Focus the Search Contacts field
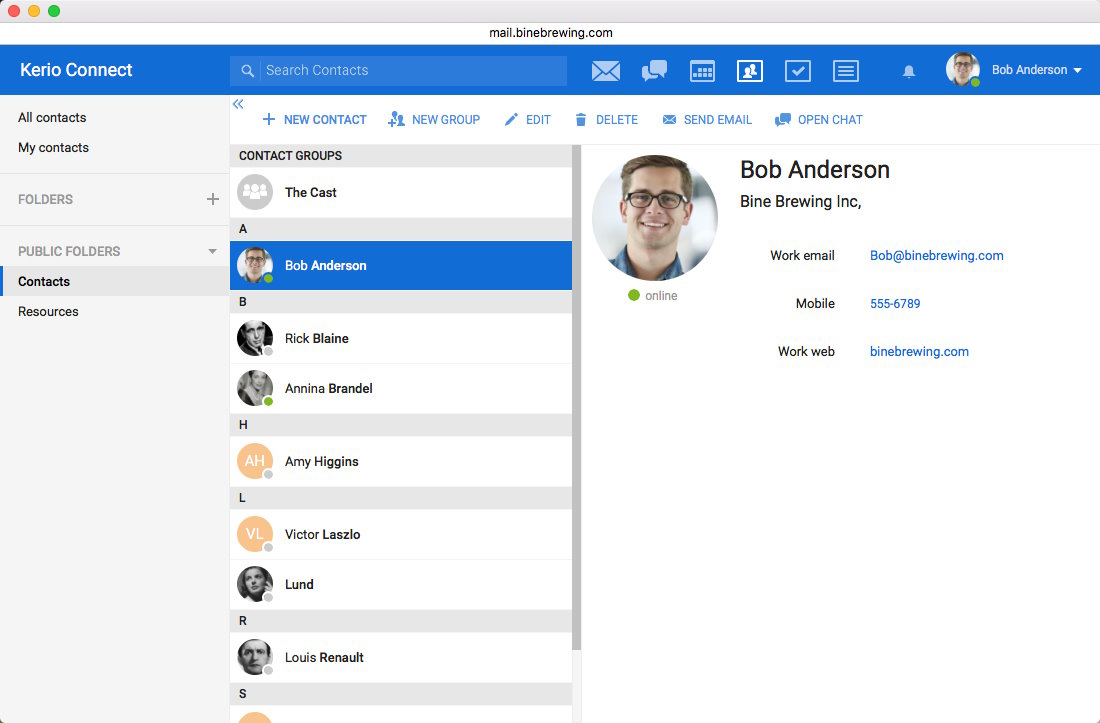The width and height of the screenshot is (1100, 723). 398,71
